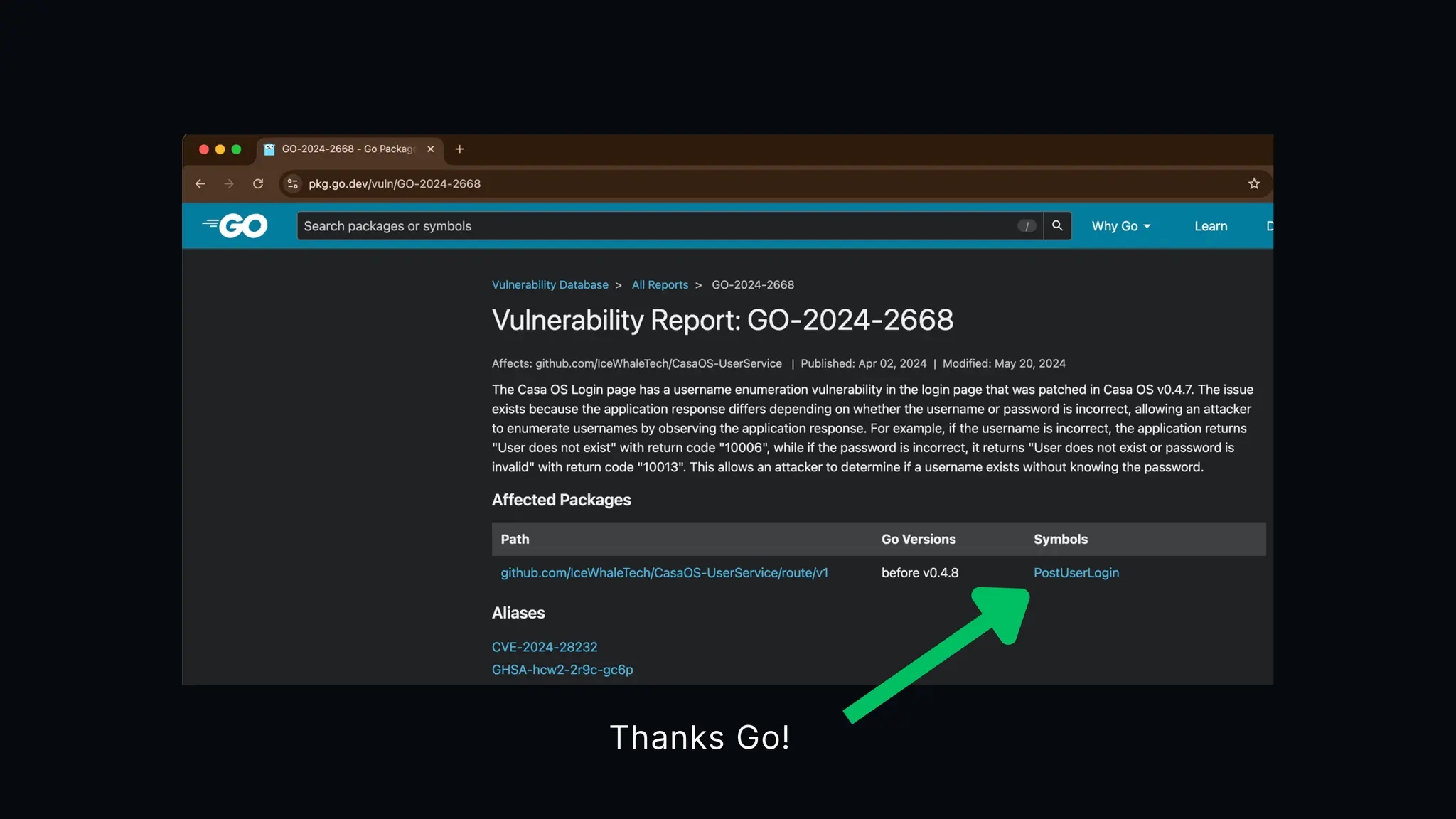
Task: Go to All Reports breadcrumb
Action: [659, 285]
